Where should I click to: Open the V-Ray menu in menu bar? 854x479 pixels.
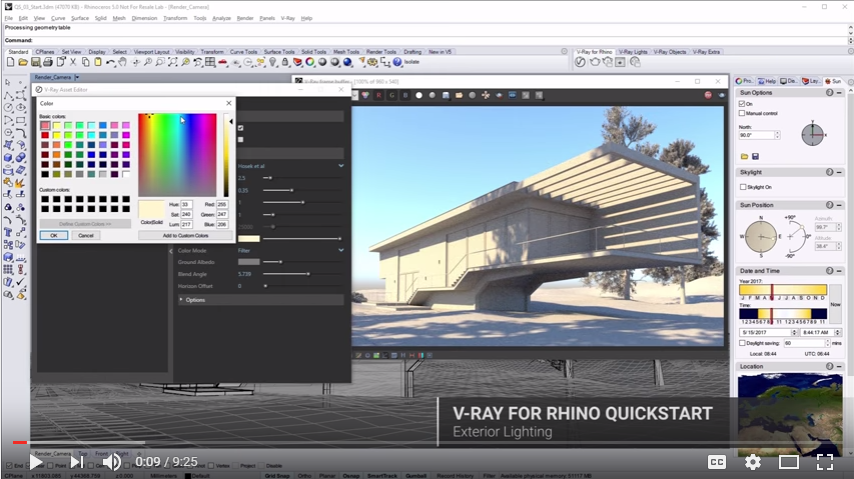[x=288, y=18]
